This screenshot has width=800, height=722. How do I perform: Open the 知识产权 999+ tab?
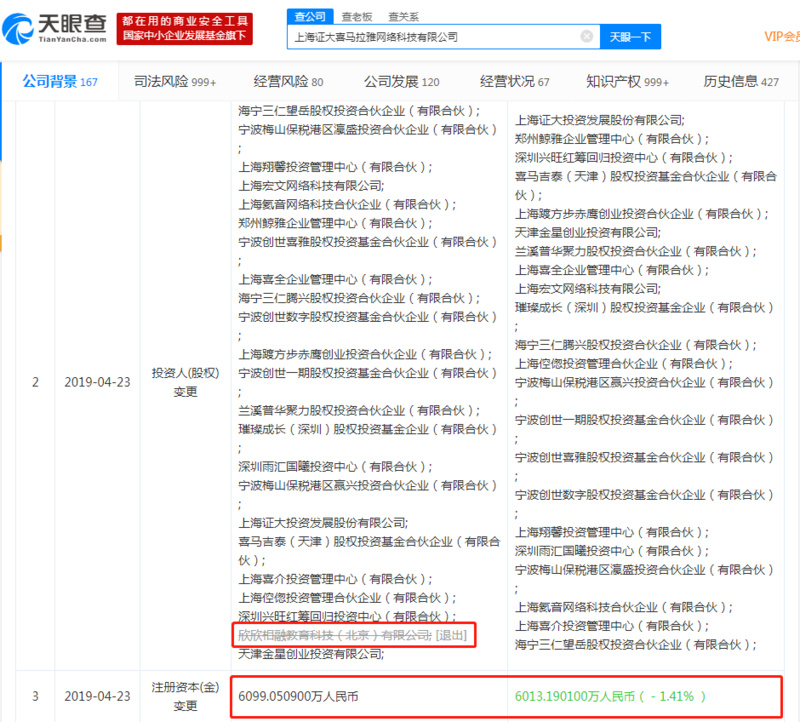627,82
